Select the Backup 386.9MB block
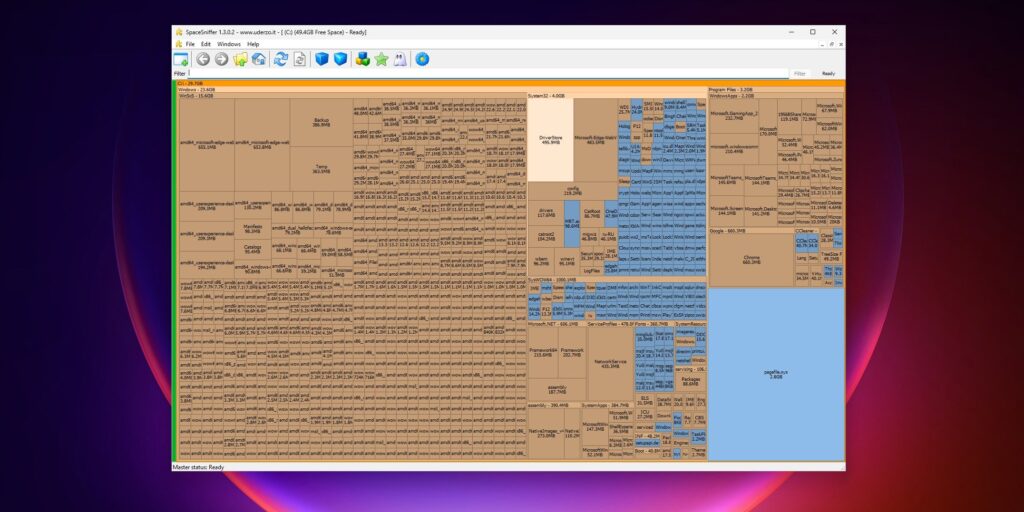The image size is (1024, 512). (321, 122)
